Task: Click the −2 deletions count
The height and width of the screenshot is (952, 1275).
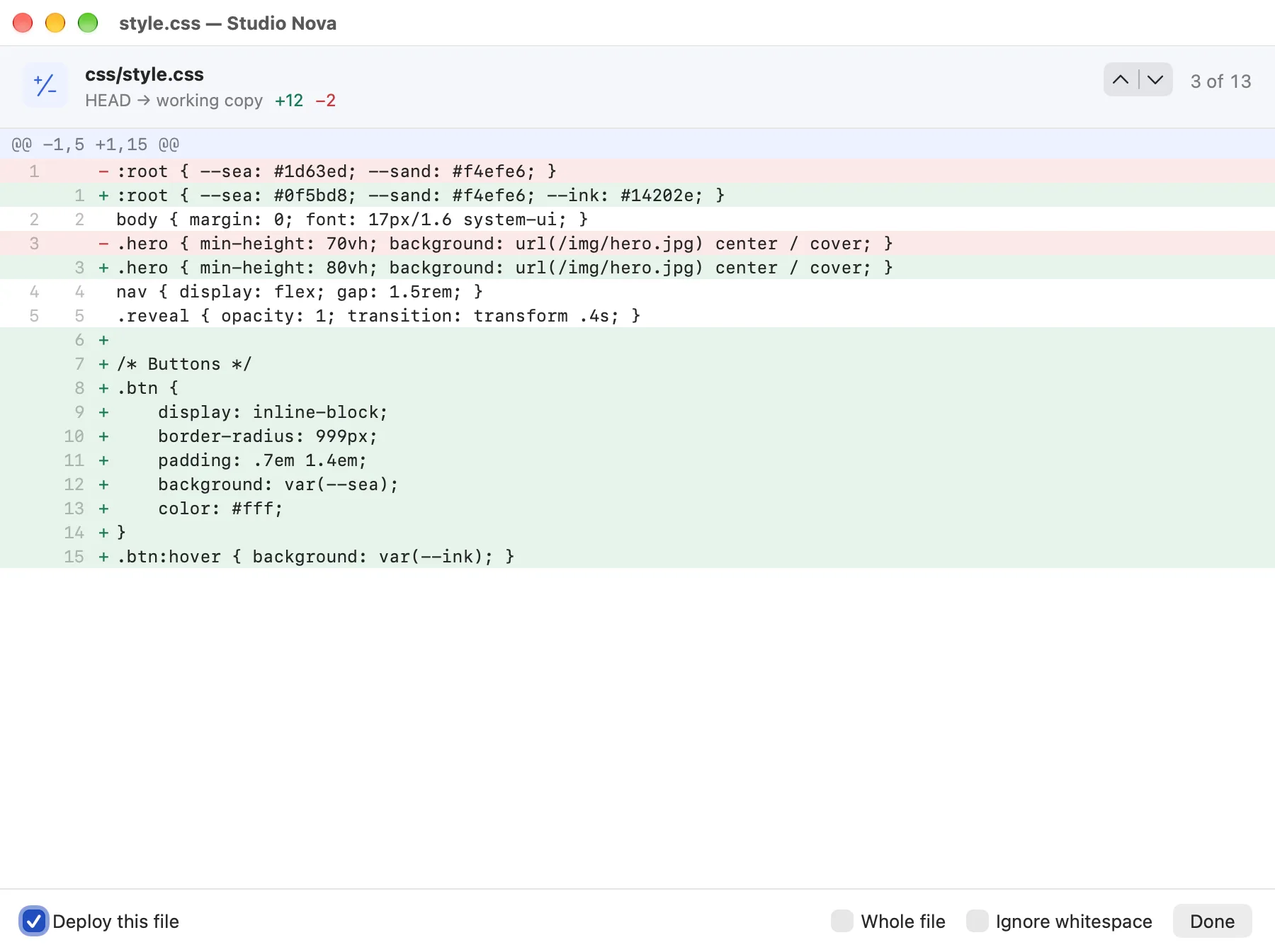Action: 325,101
